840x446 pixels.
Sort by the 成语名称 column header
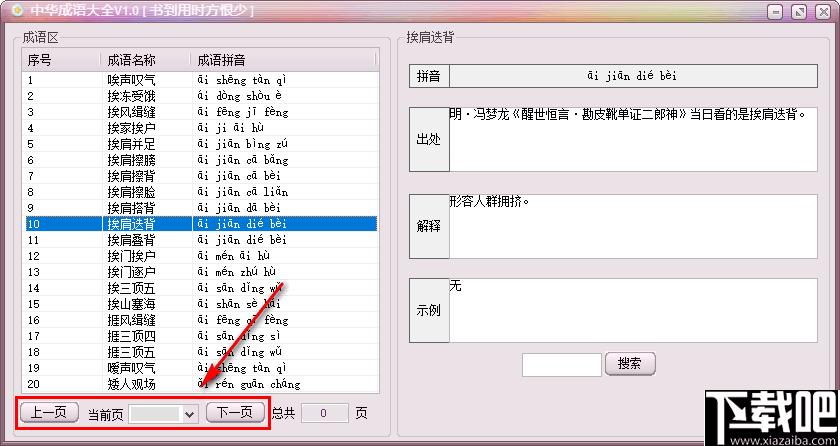pos(146,59)
